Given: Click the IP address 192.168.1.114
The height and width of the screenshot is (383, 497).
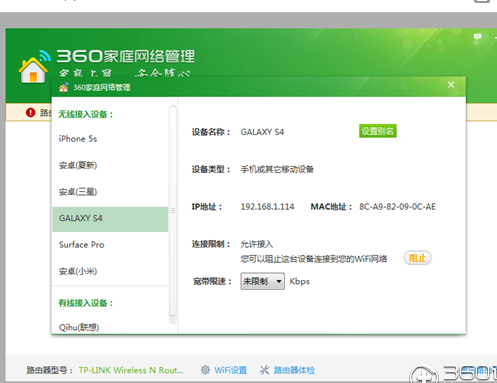Looking at the screenshot, I should coord(267,207).
